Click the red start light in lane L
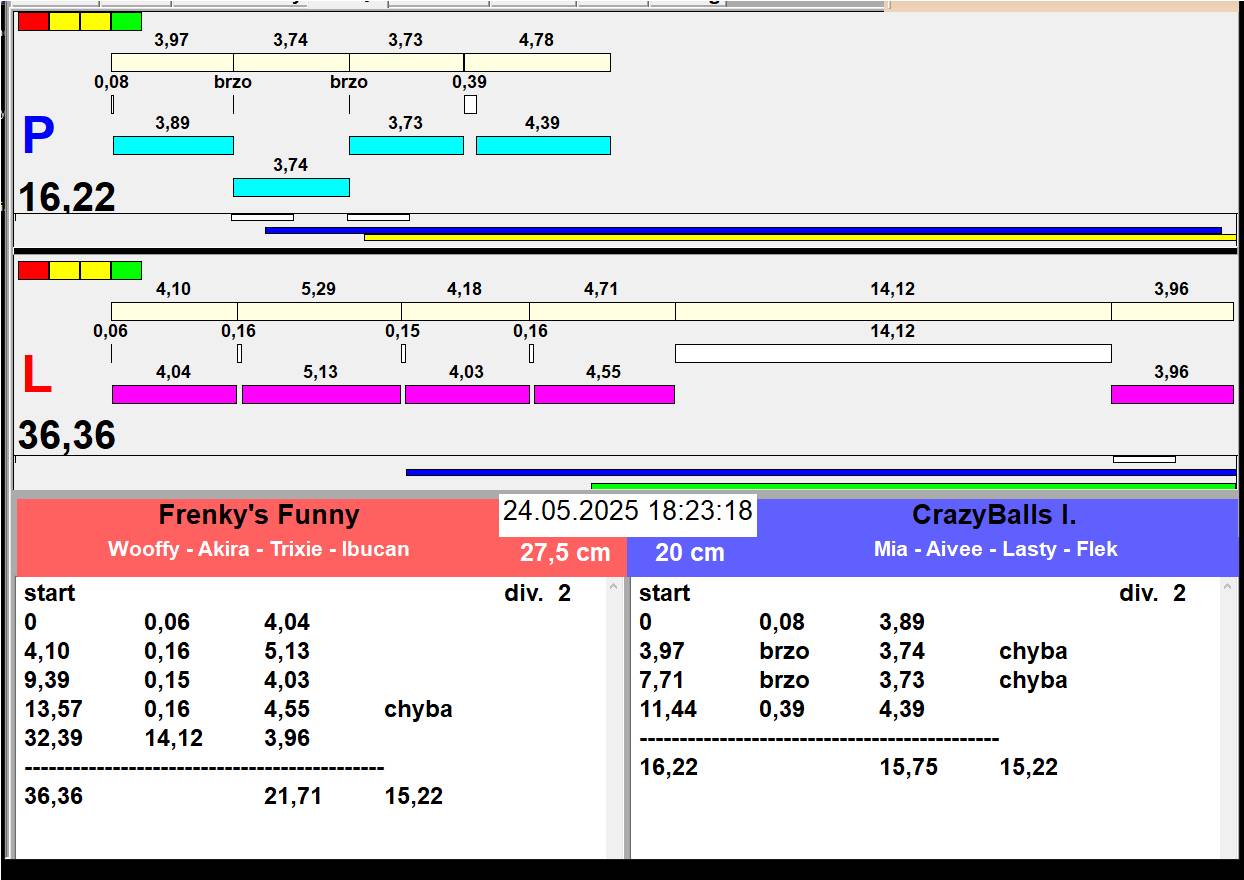The height and width of the screenshot is (880, 1244). point(33,270)
